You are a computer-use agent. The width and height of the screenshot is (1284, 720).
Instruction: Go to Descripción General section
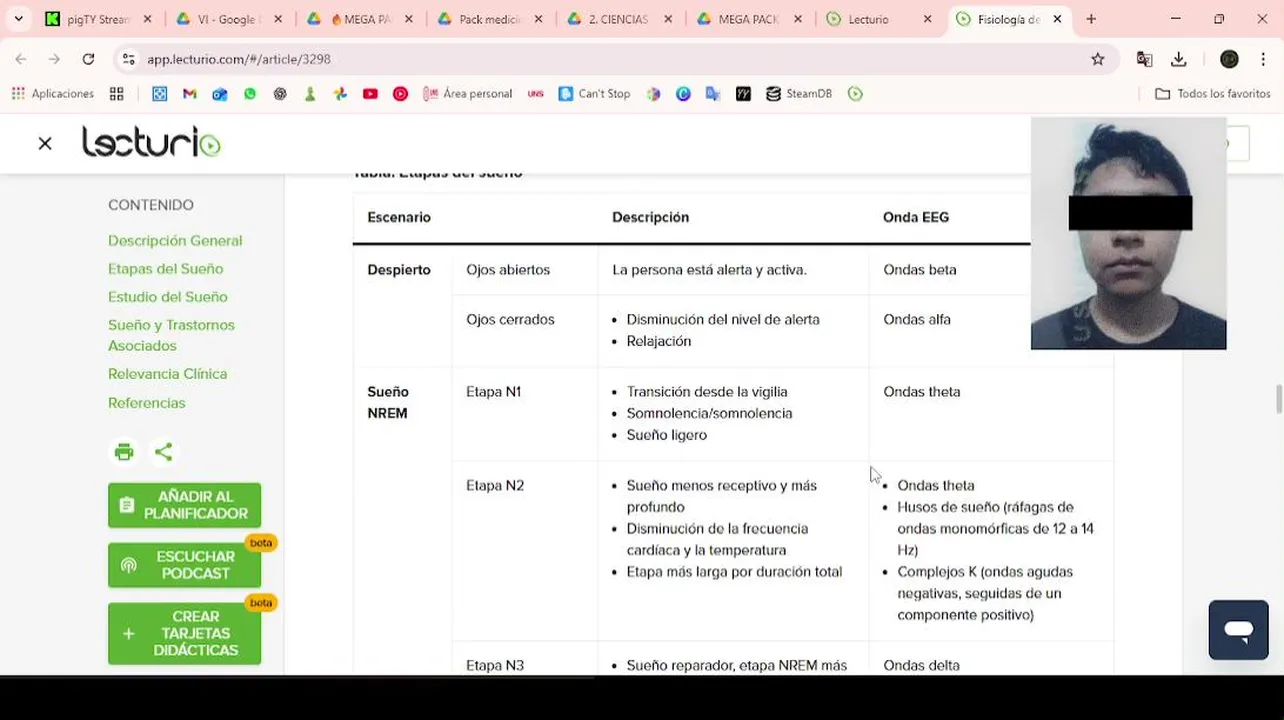[175, 241]
